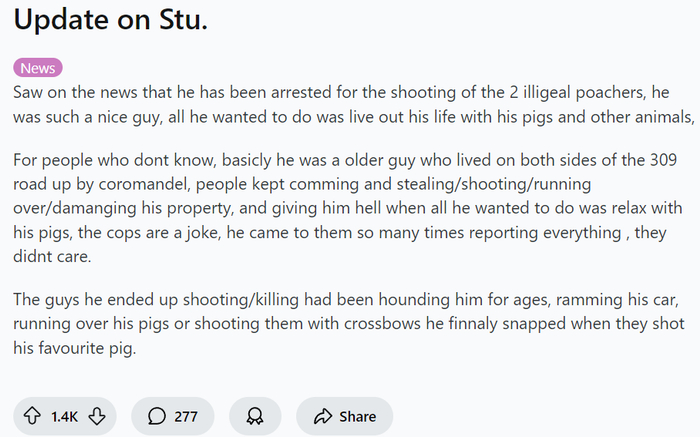Click the 1.4K vote score

coord(64,416)
